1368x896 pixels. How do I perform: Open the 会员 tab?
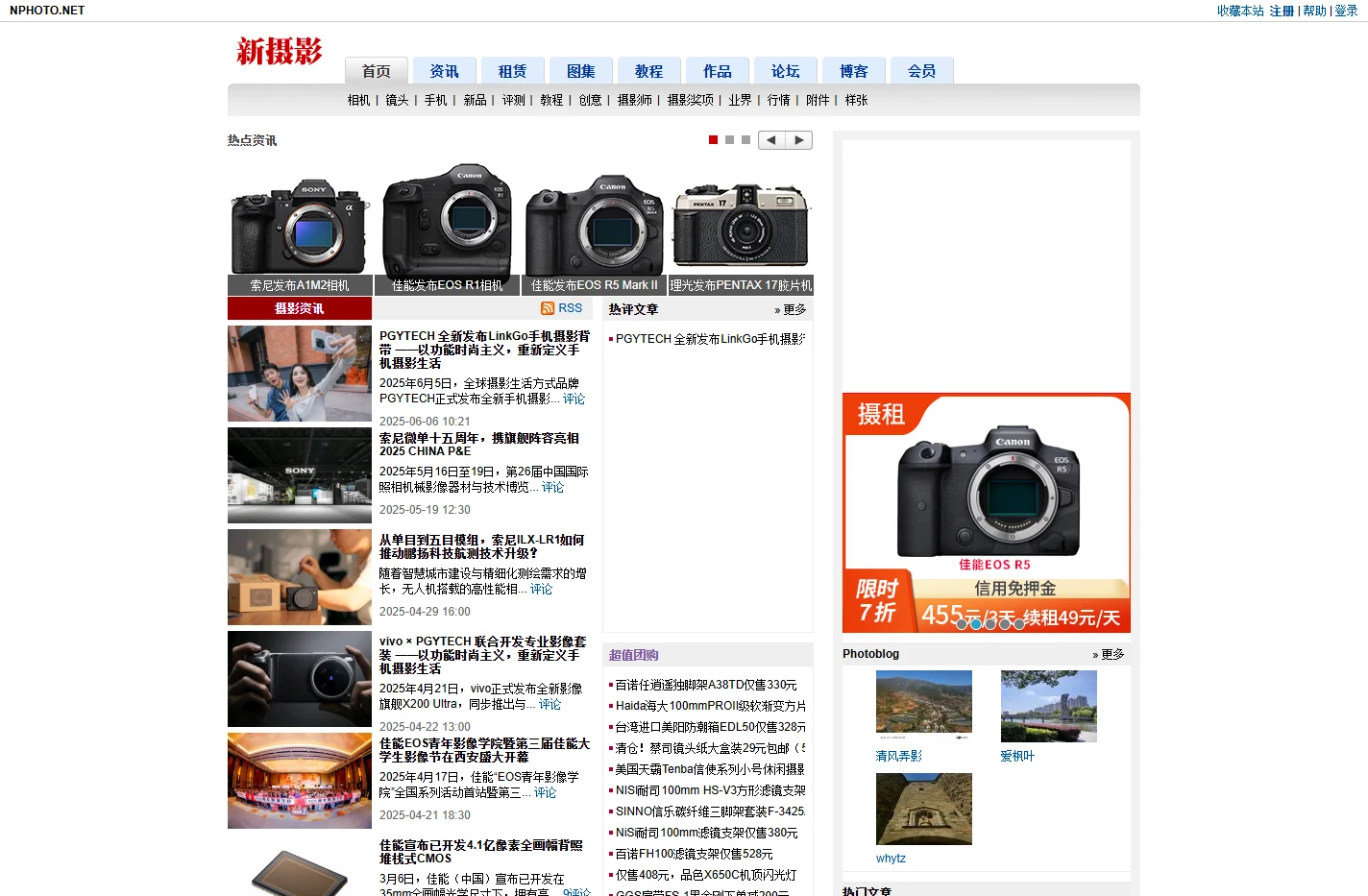point(921,71)
